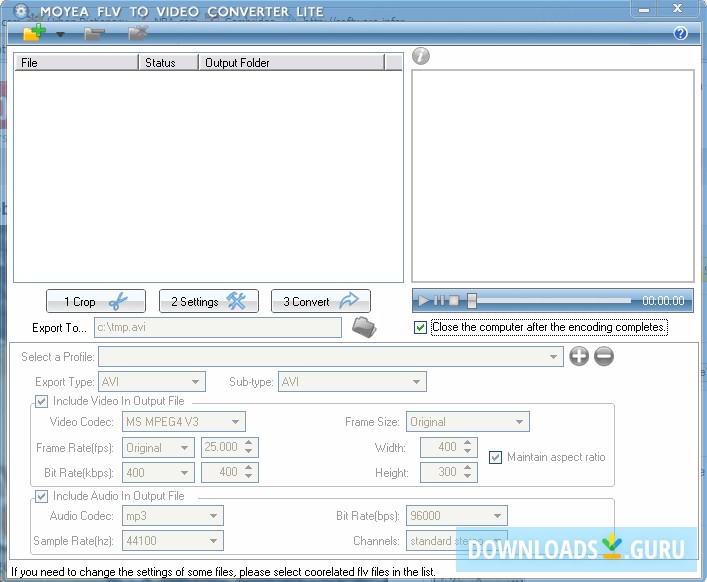Open the Sub-type dropdown
707x582 pixels.
[x=352, y=382]
